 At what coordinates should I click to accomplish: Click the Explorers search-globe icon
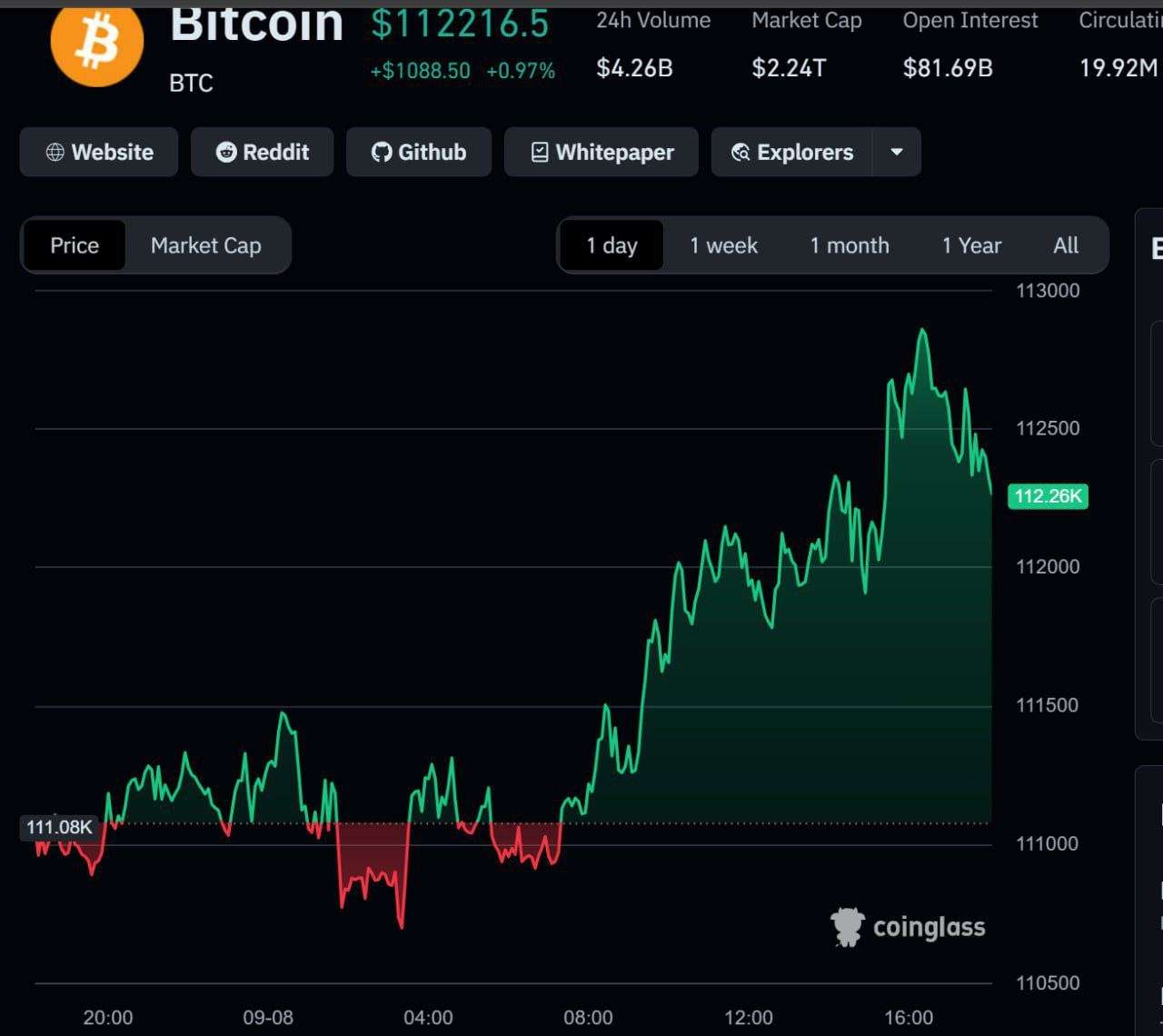741,152
